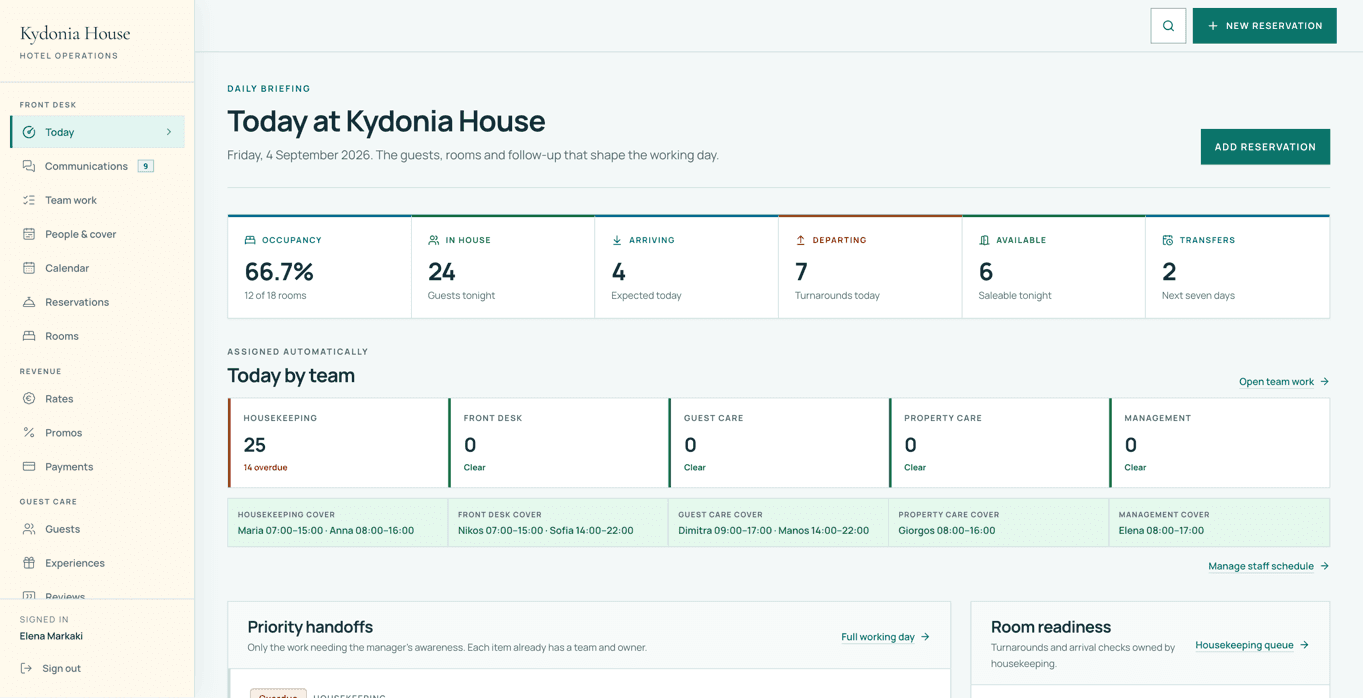Open Payments under Revenue
Image resolution: width=1363 pixels, height=698 pixels.
[97, 467]
